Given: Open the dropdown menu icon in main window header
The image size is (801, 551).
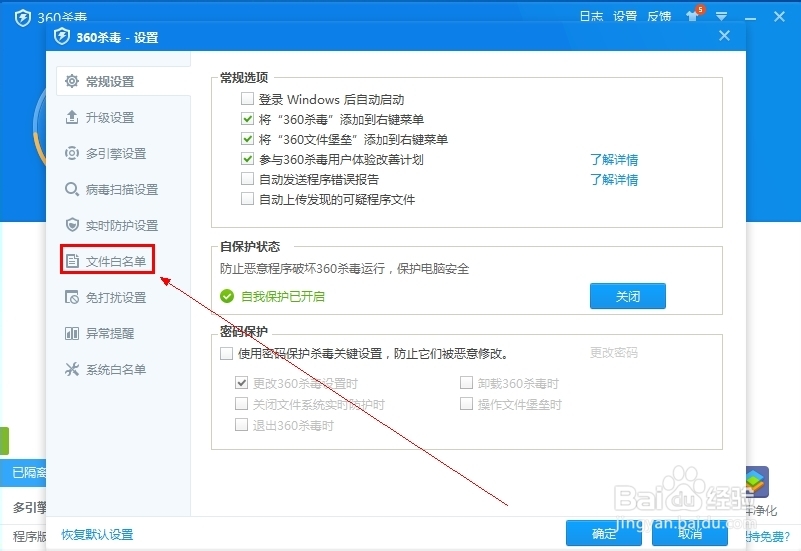Looking at the screenshot, I should [721, 16].
